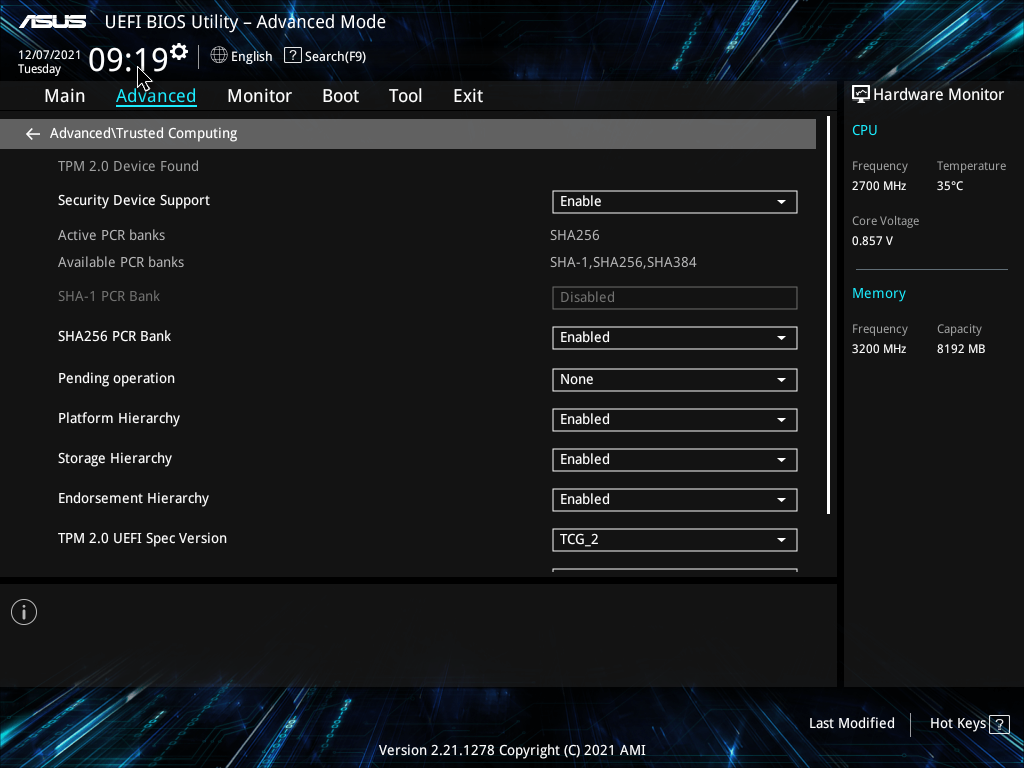1024x768 pixels.
Task: Expand the SHA256 PCR Bank dropdown
Action: click(674, 338)
